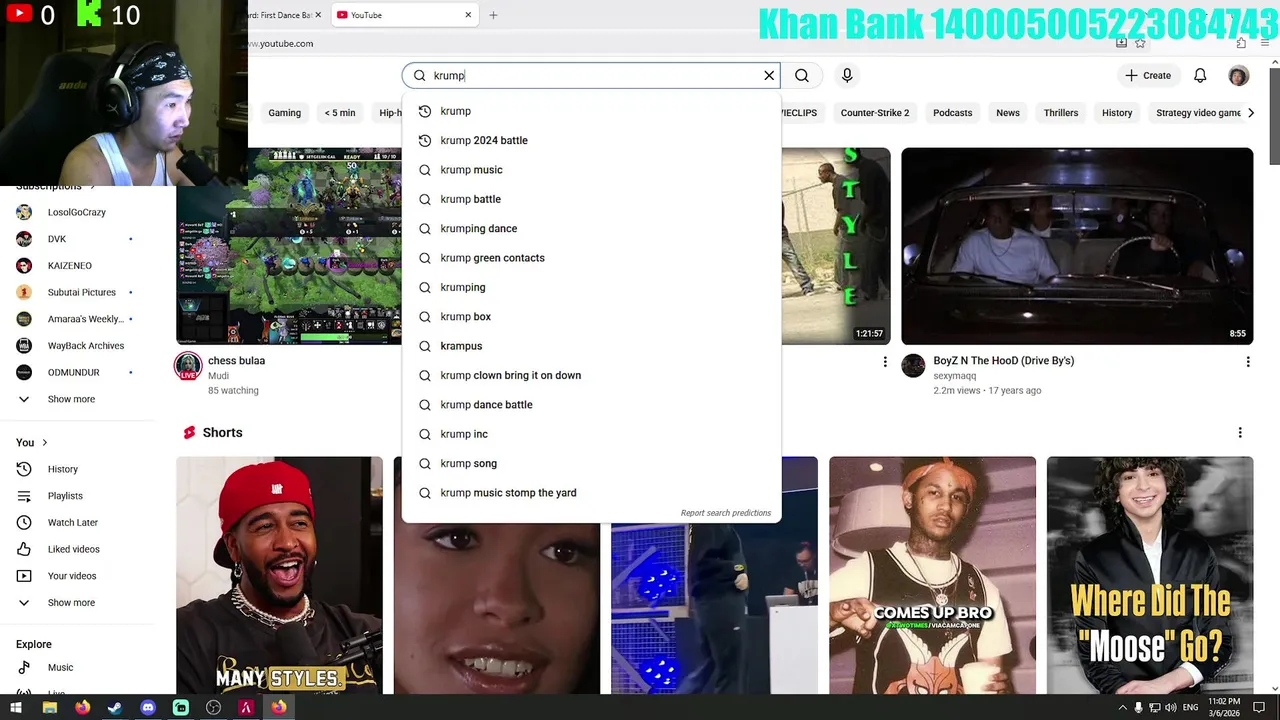Select 'krump song' suggestion
This screenshot has width=1280, height=720.
pyautogui.click(x=590, y=463)
